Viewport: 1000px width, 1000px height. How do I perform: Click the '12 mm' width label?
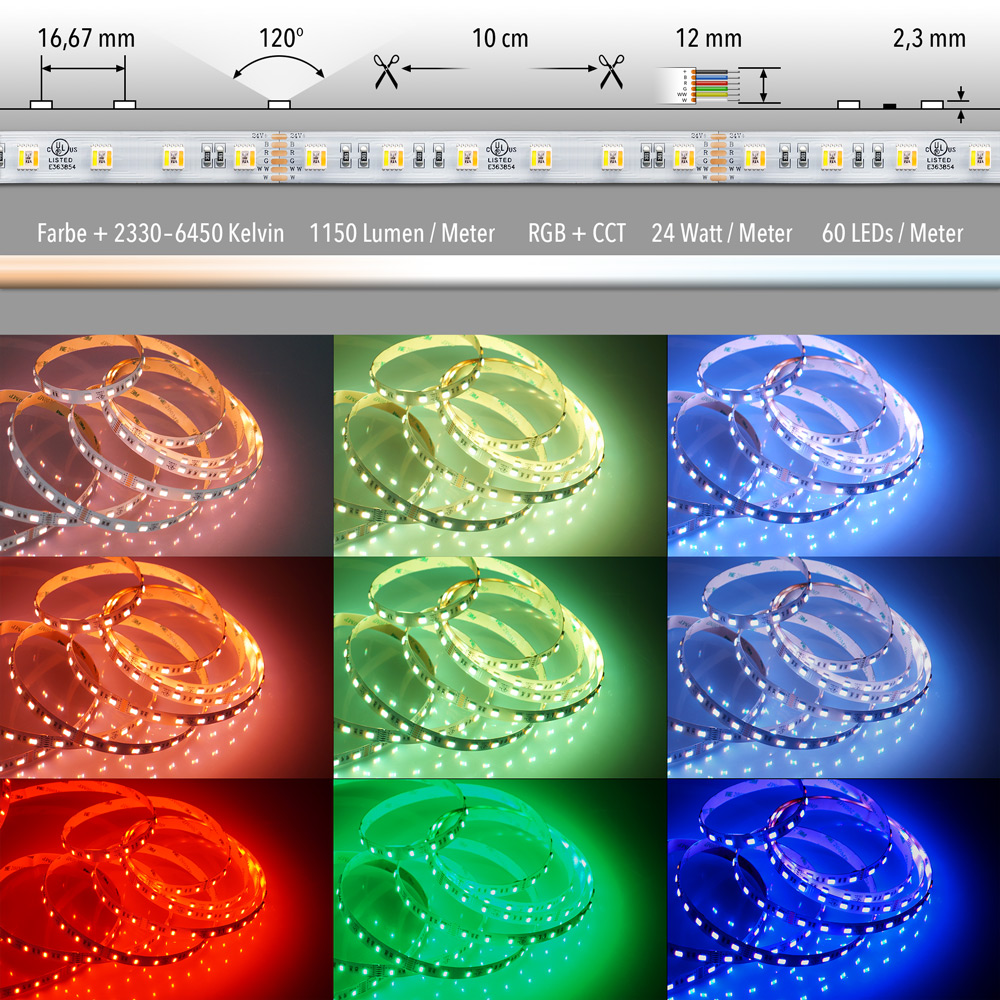point(708,40)
